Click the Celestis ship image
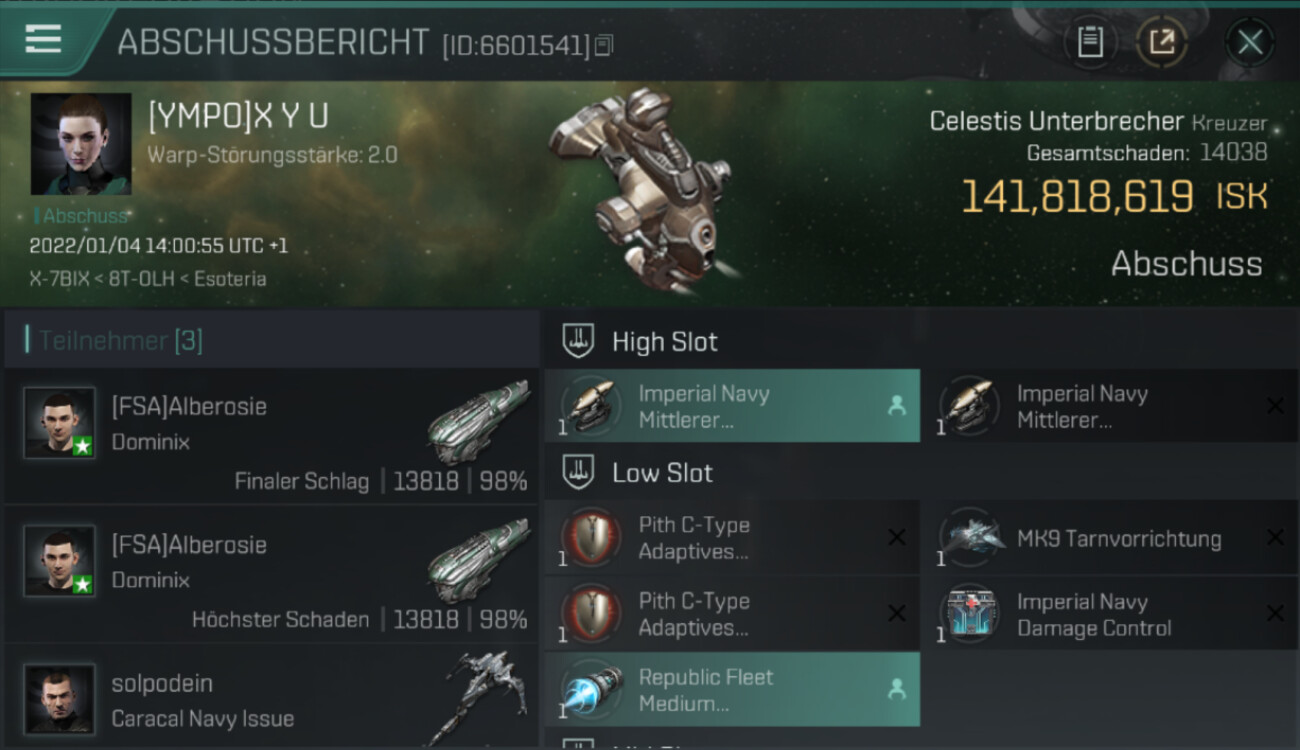1300x750 pixels. click(640, 190)
